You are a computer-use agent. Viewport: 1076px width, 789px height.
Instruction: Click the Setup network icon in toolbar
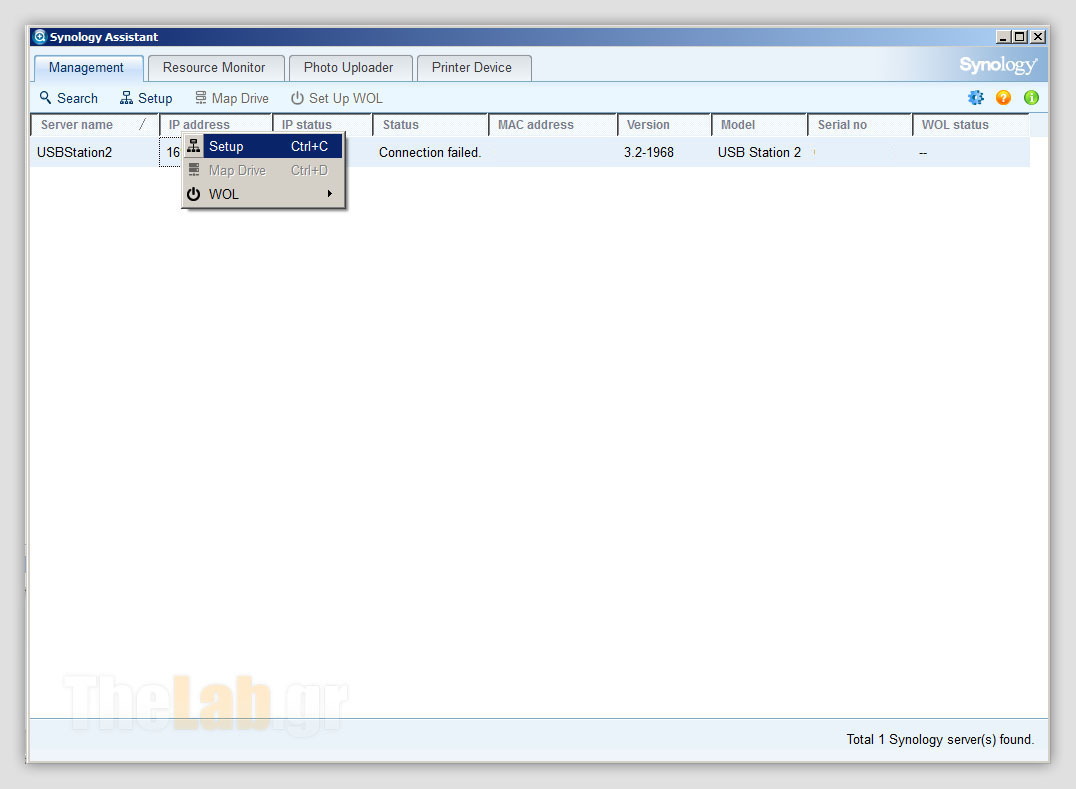point(126,98)
